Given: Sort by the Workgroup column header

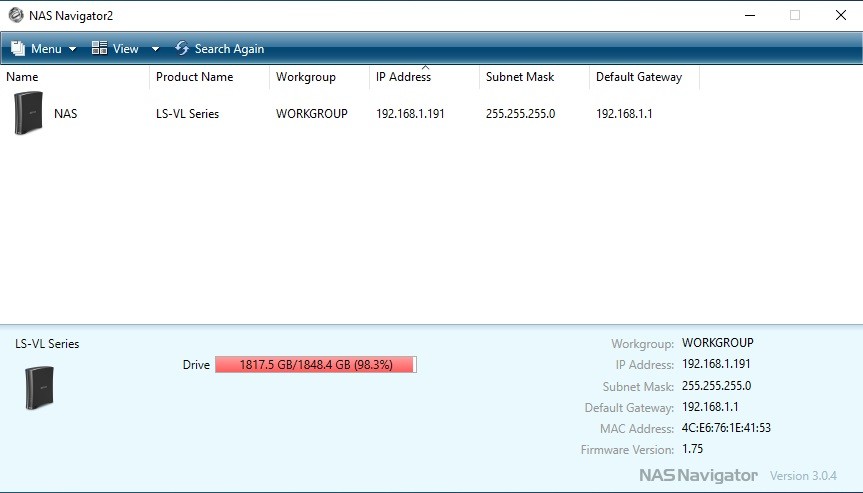Looking at the screenshot, I should point(319,77).
